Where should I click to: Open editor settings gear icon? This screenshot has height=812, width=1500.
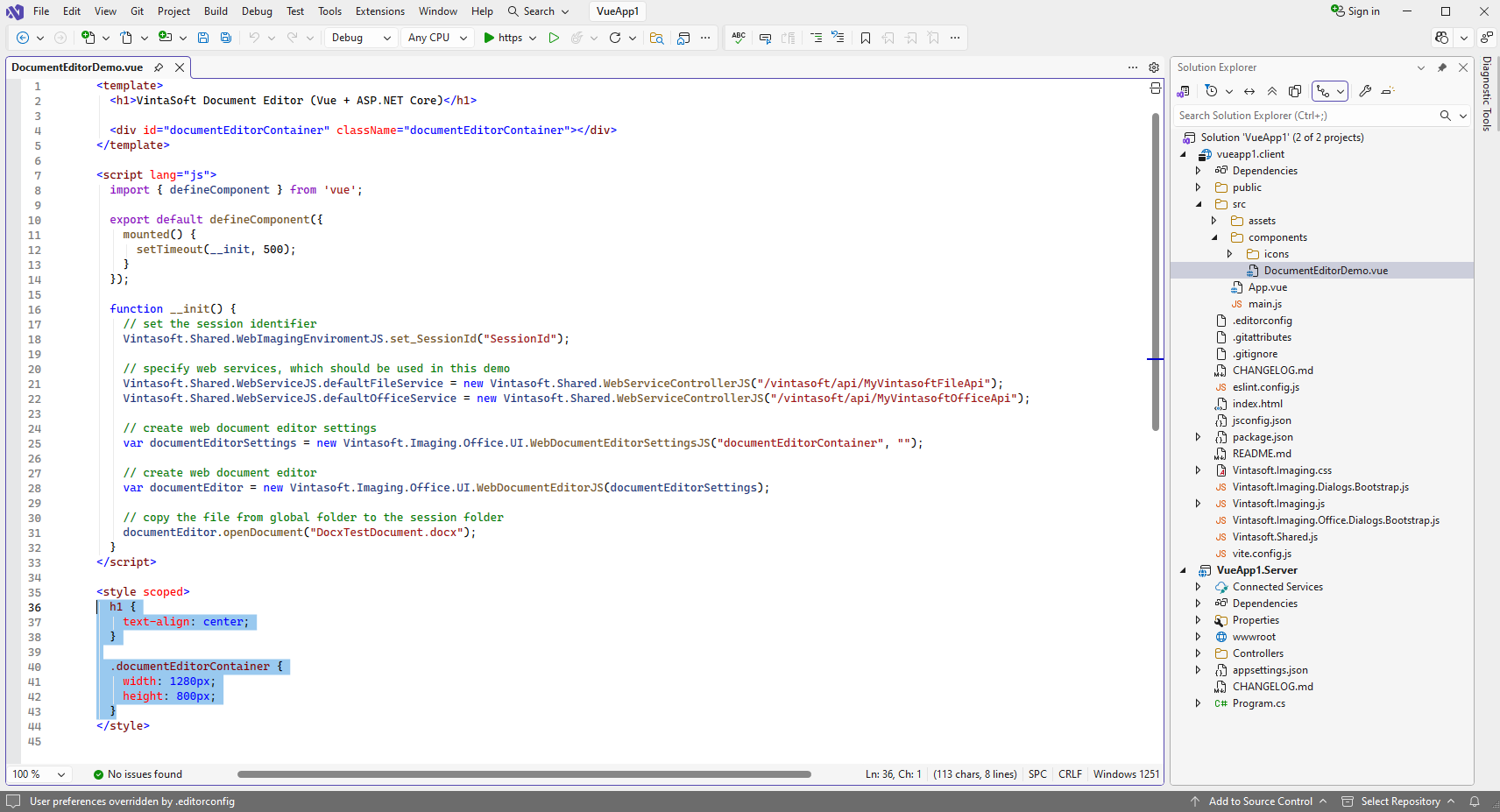(x=1154, y=67)
